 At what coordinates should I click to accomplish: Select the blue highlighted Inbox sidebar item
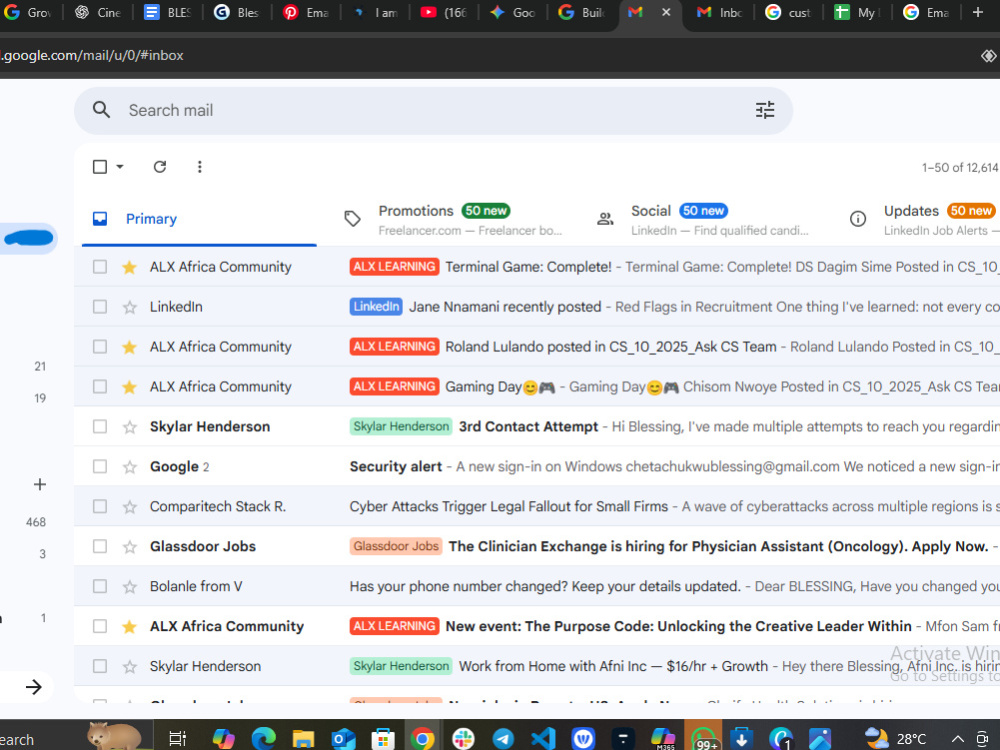click(x=29, y=239)
